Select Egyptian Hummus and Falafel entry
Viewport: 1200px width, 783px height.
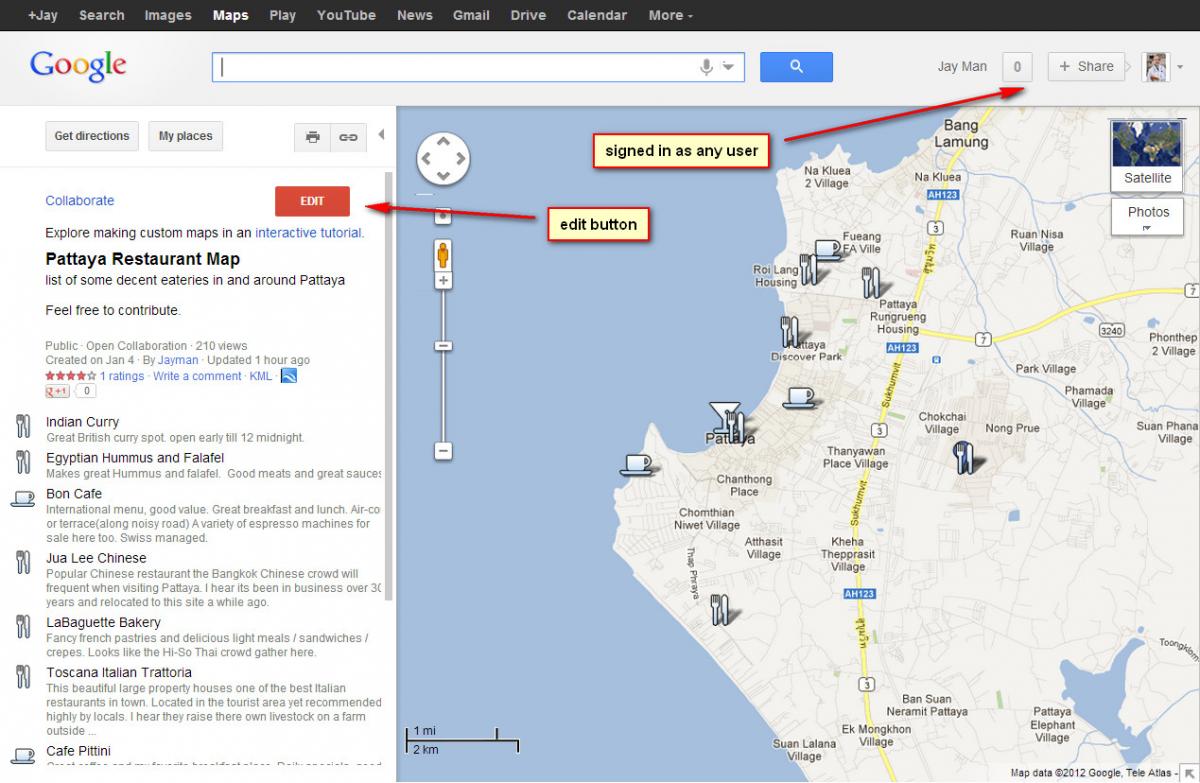(x=135, y=458)
